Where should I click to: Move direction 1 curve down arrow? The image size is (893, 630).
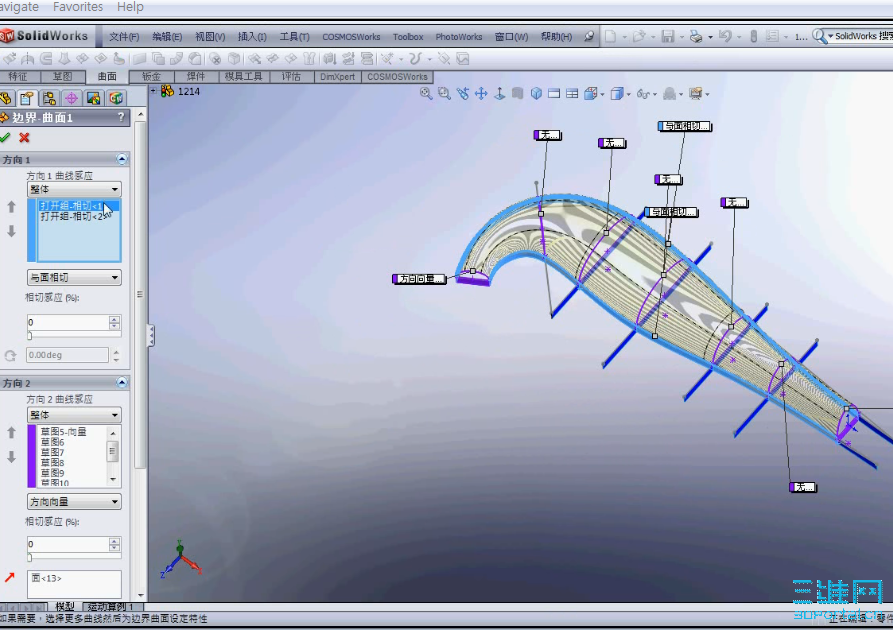coord(11,231)
